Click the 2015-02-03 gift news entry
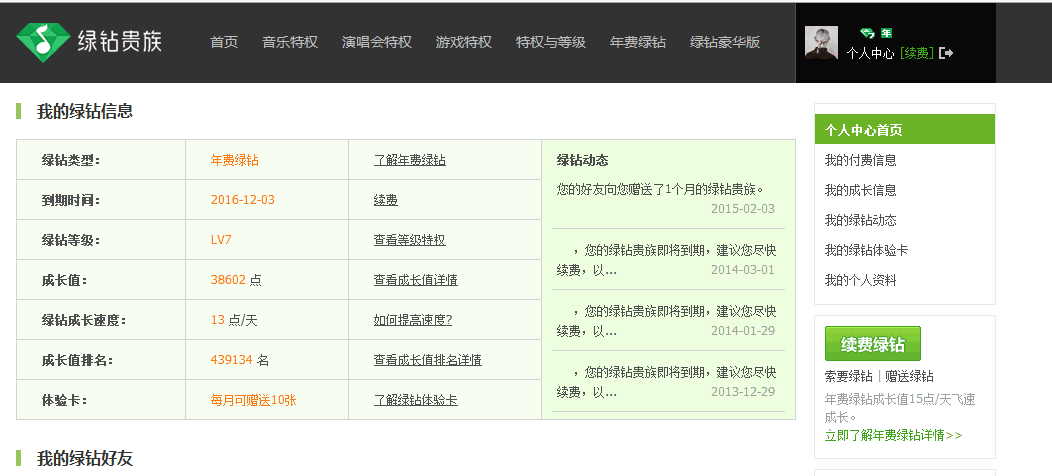 666,199
